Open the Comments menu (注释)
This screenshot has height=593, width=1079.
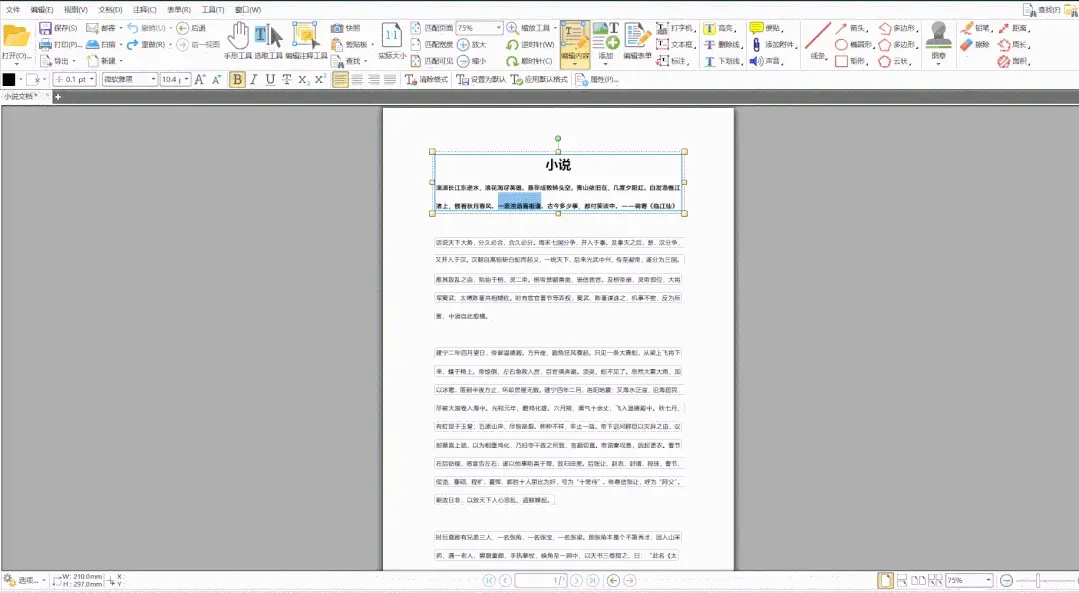point(145,10)
